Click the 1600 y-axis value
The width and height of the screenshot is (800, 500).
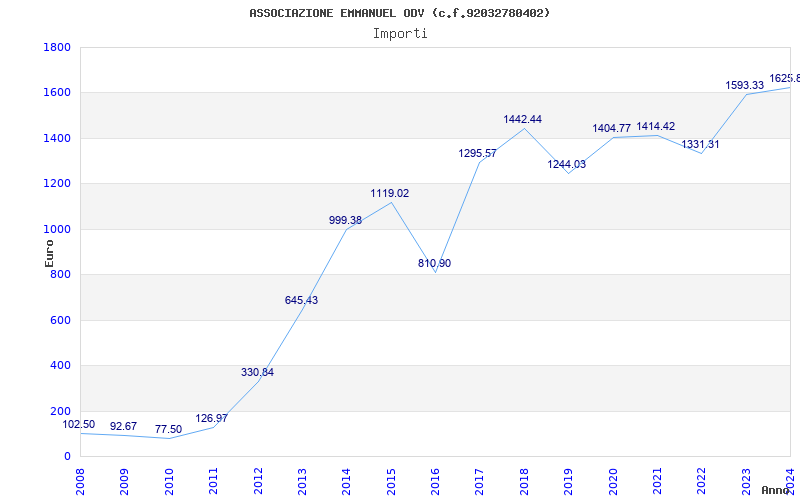pos(57,93)
